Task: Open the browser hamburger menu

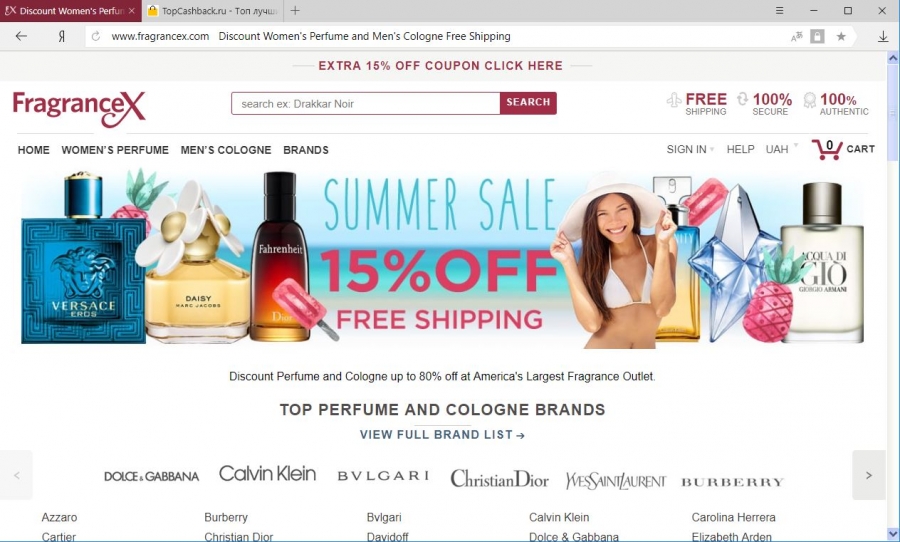Action: [x=779, y=10]
